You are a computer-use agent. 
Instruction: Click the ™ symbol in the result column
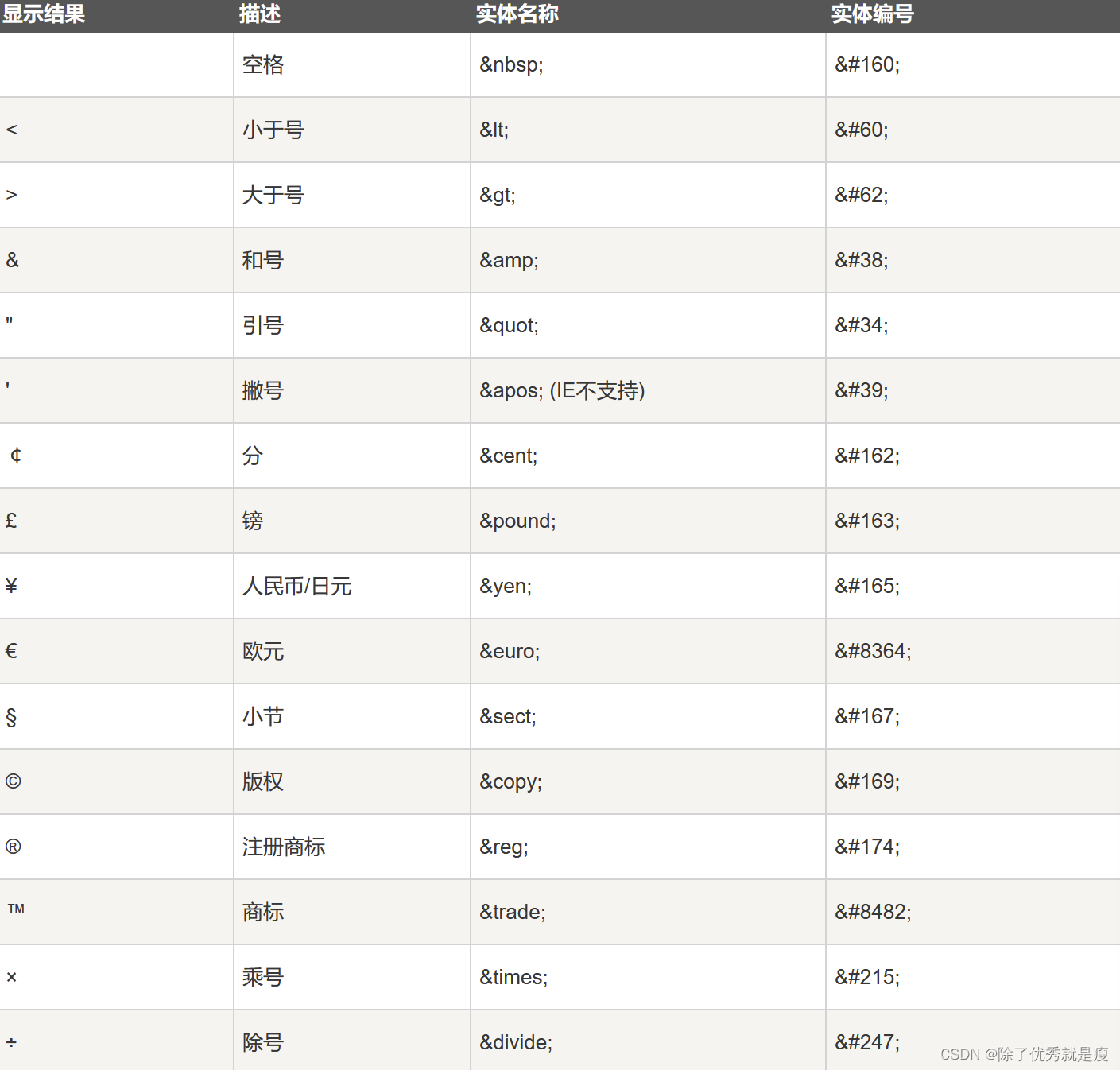pos(16,908)
